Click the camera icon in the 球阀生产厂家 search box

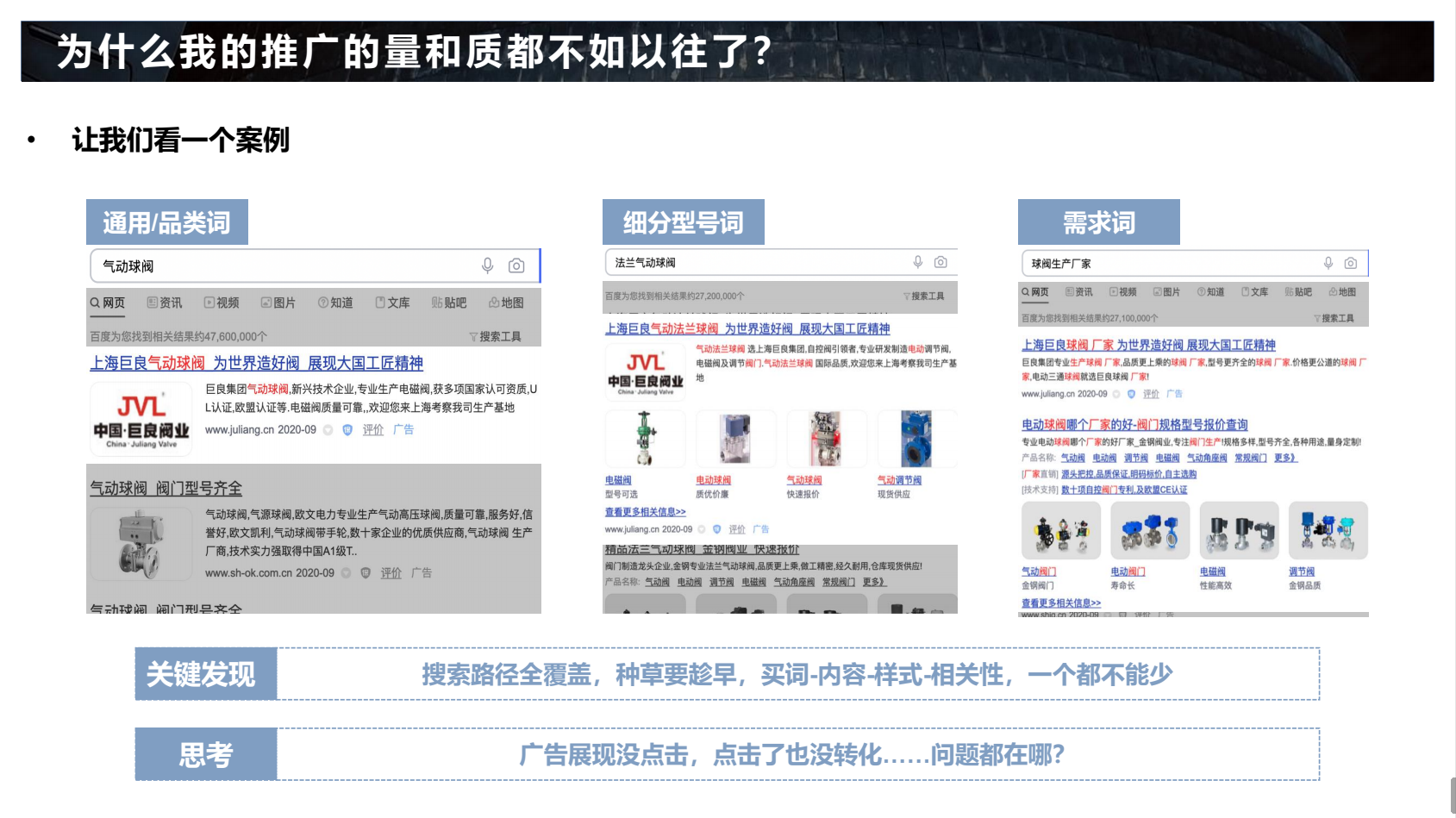click(1351, 263)
